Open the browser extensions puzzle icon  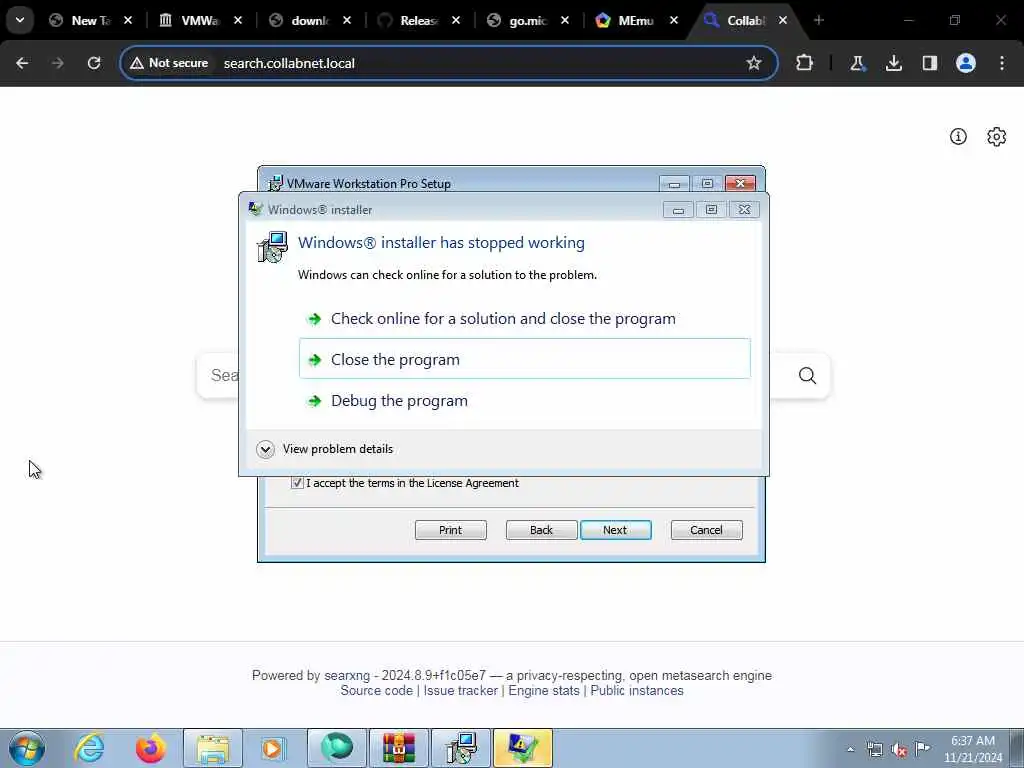805,63
